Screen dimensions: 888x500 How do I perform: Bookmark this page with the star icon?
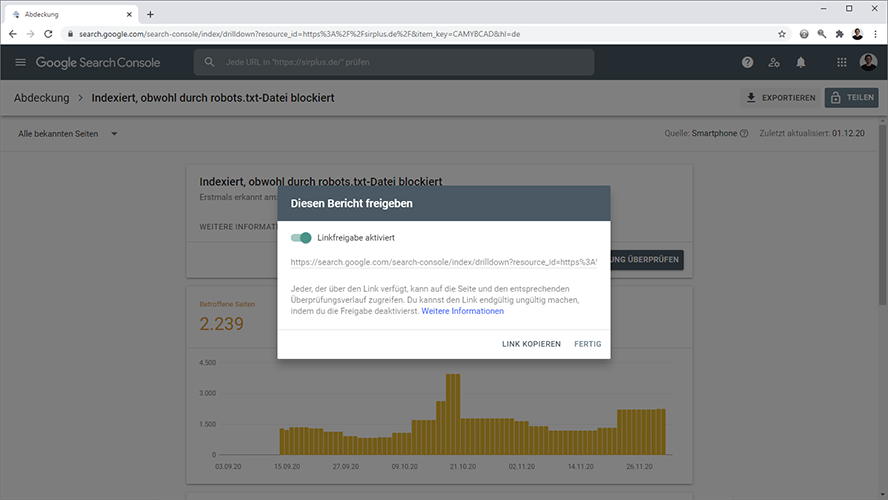pos(782,34)
